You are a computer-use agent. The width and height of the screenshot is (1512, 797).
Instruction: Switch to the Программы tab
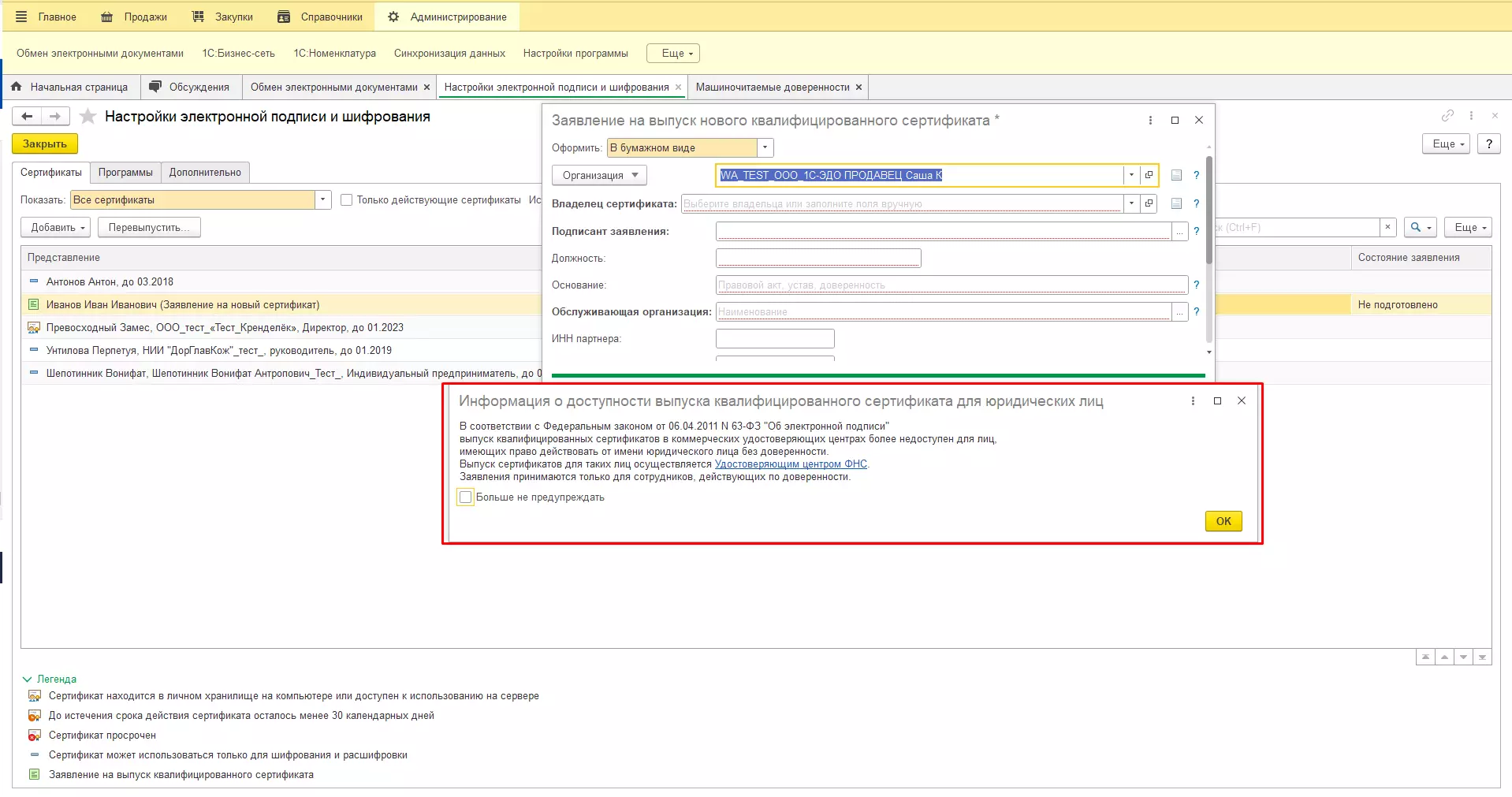[125, 173]
